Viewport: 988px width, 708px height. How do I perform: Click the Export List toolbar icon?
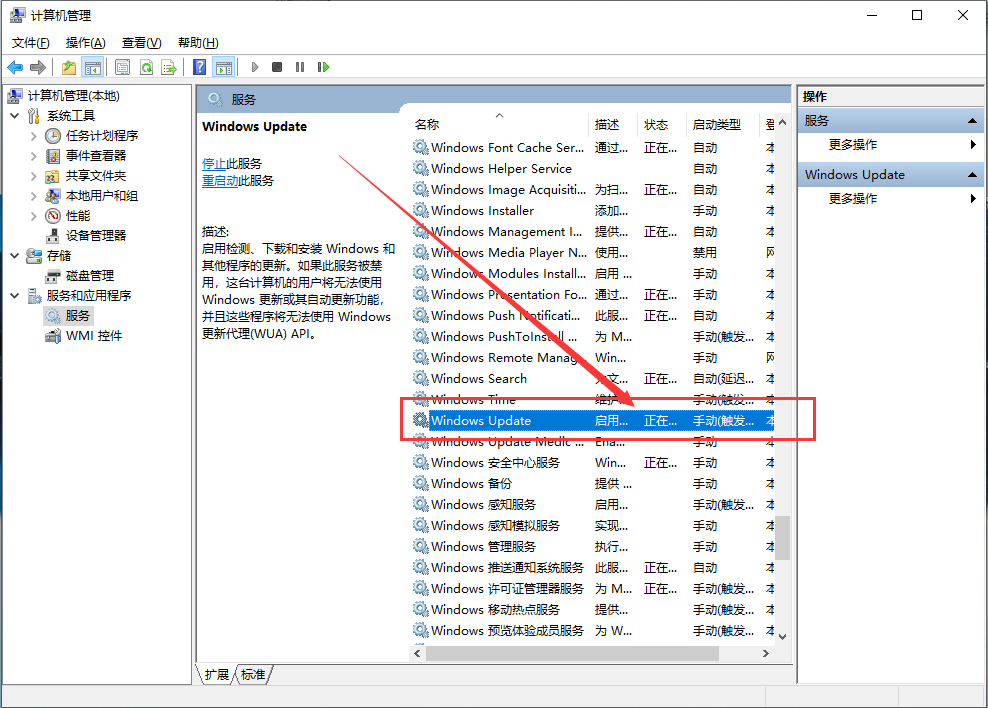tap(169, 67)
